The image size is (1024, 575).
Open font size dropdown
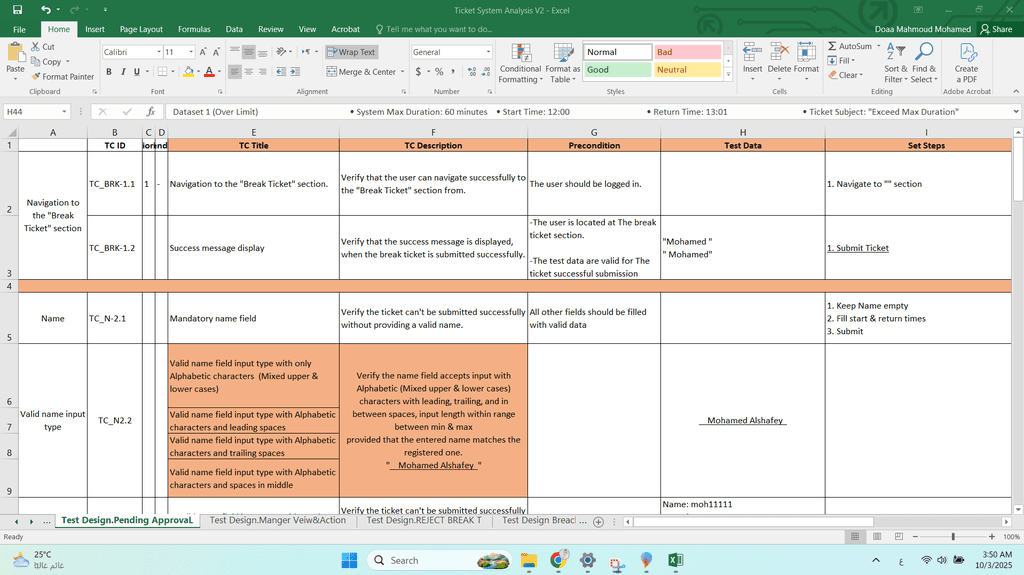point(191,52)
